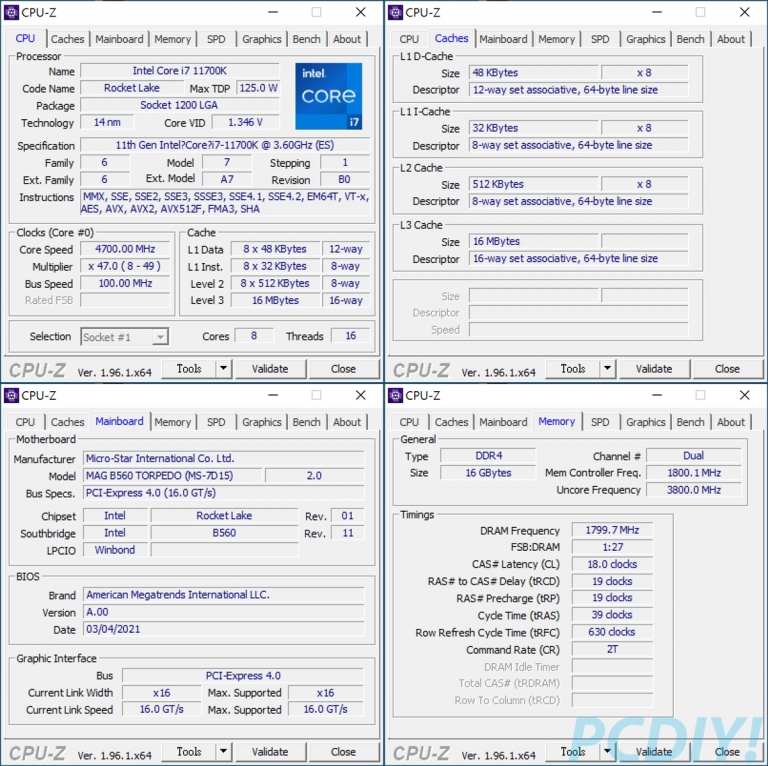Open the Socket #1 selection dropdown
Image resolution: width=768 pixels, height=766 pixels.
[x=124, y=337]
